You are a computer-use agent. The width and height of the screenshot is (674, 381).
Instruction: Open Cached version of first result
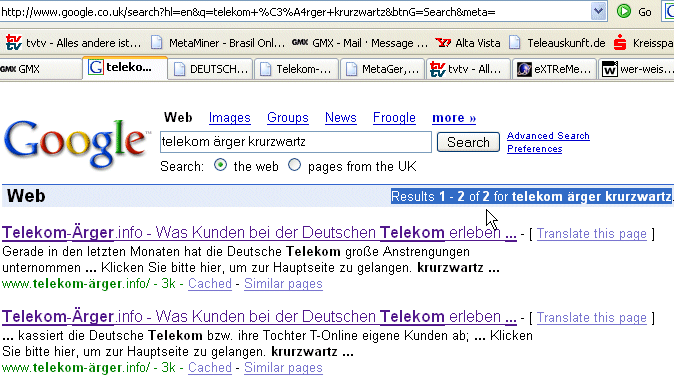[210, 284]
